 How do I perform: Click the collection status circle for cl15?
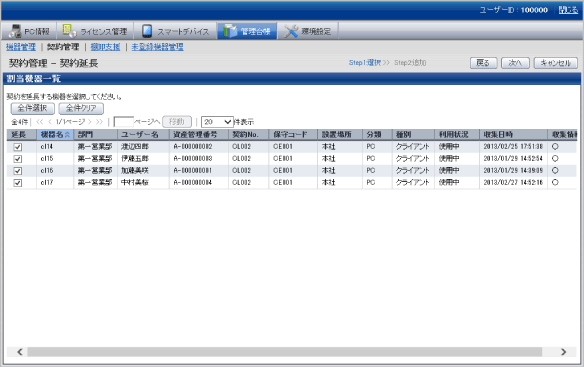tap(555, 158)
